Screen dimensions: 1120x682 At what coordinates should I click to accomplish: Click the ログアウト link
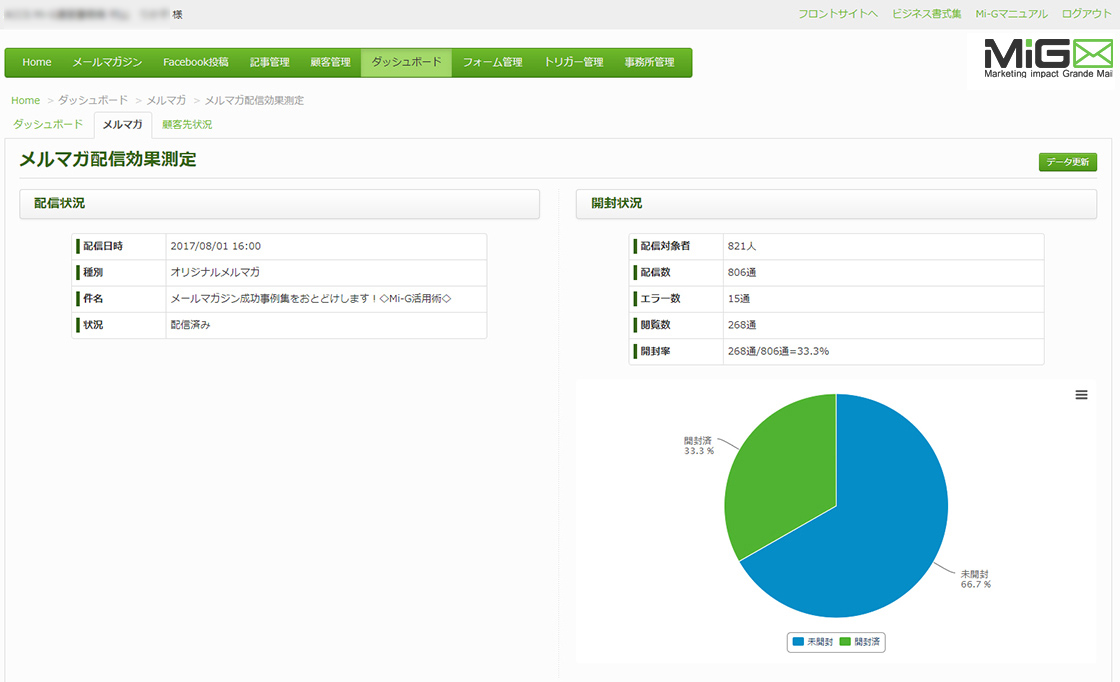(1086, 14)
